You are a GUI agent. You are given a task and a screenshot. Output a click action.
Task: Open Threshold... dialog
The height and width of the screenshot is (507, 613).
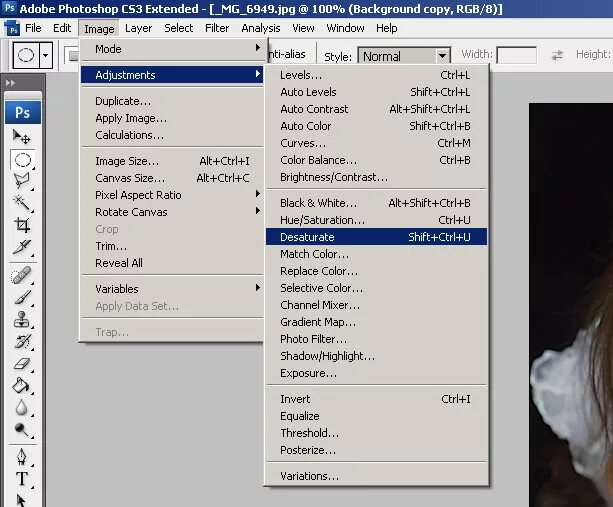[x=376, y=433]
